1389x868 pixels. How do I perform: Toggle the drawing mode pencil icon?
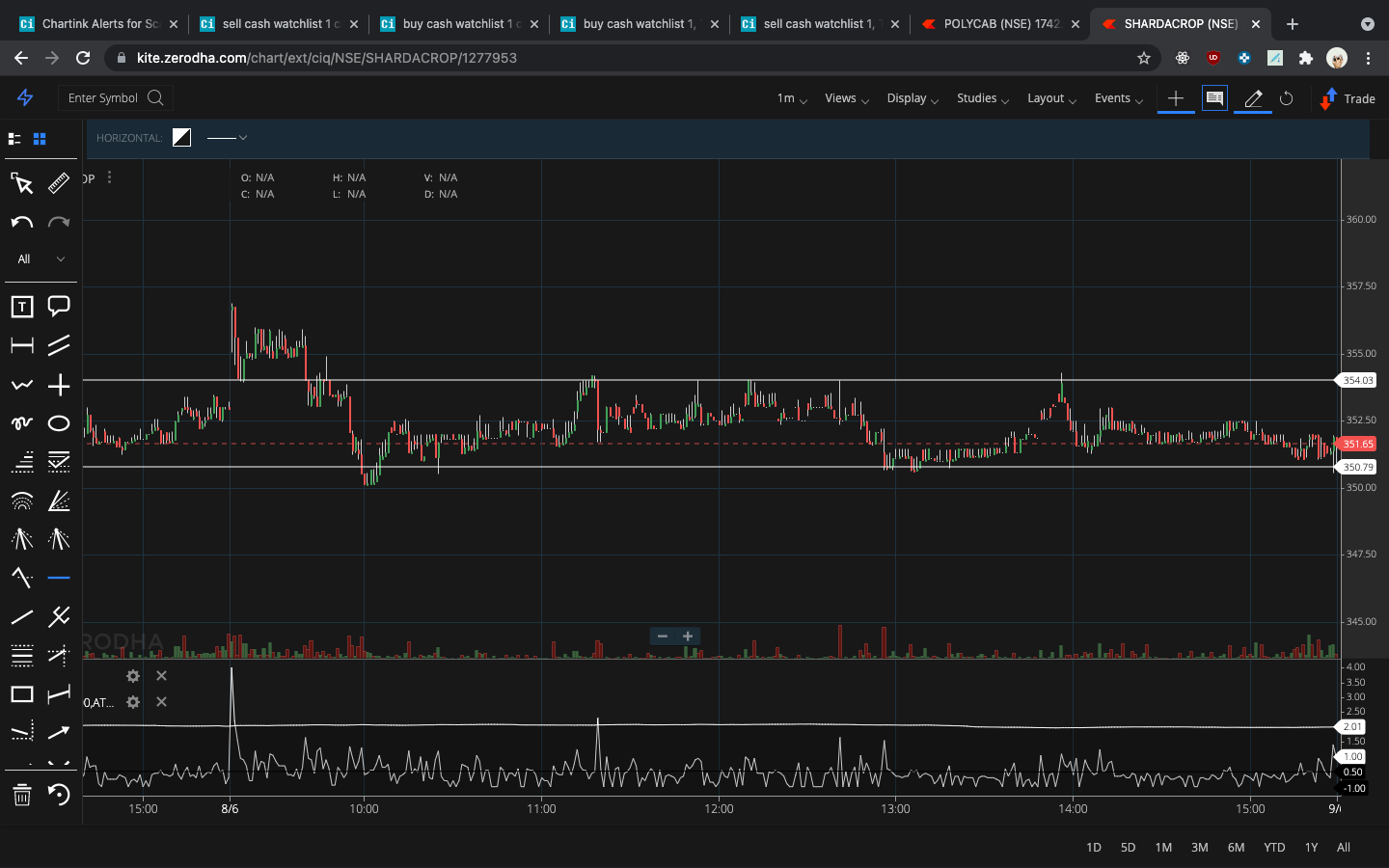point(1252,98)
